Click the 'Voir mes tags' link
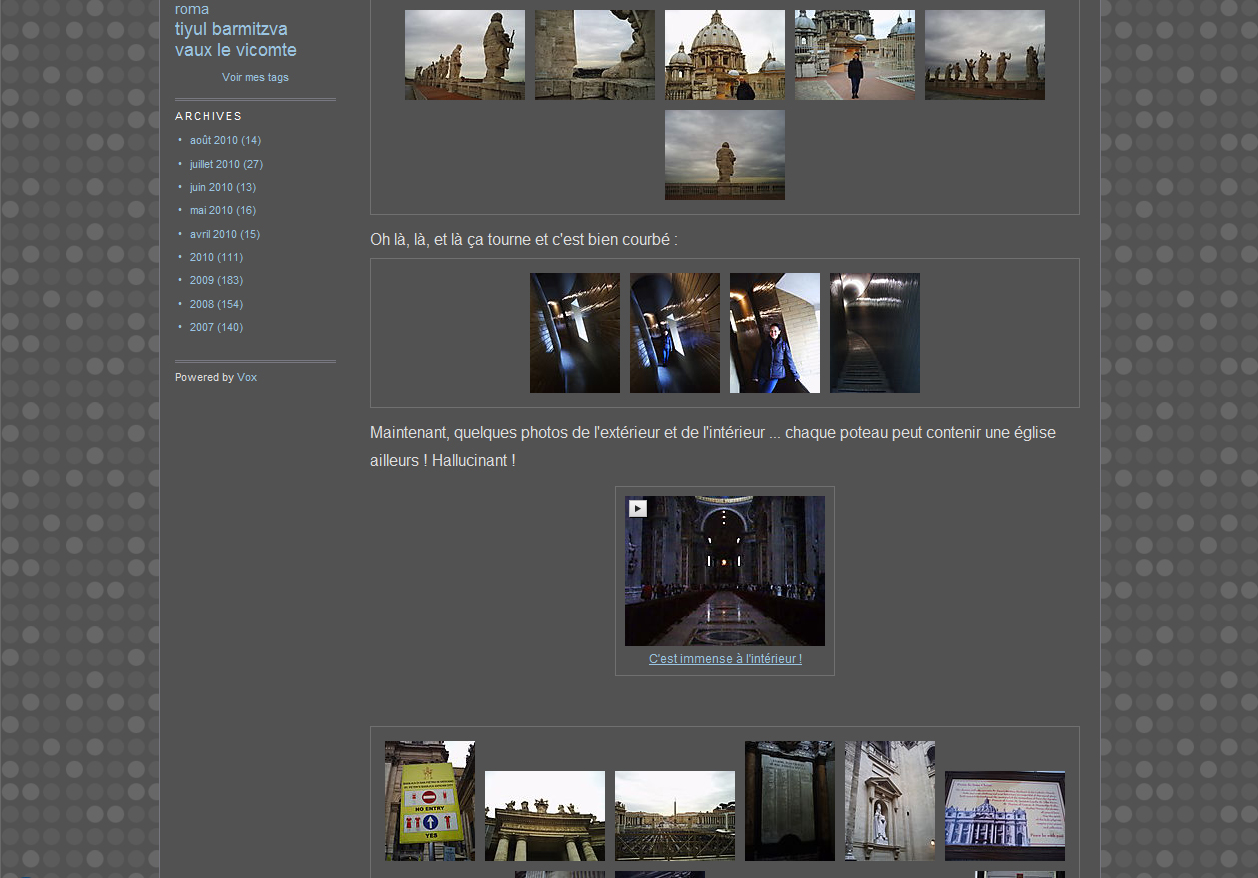1258x878 pixels. [255, 77]
